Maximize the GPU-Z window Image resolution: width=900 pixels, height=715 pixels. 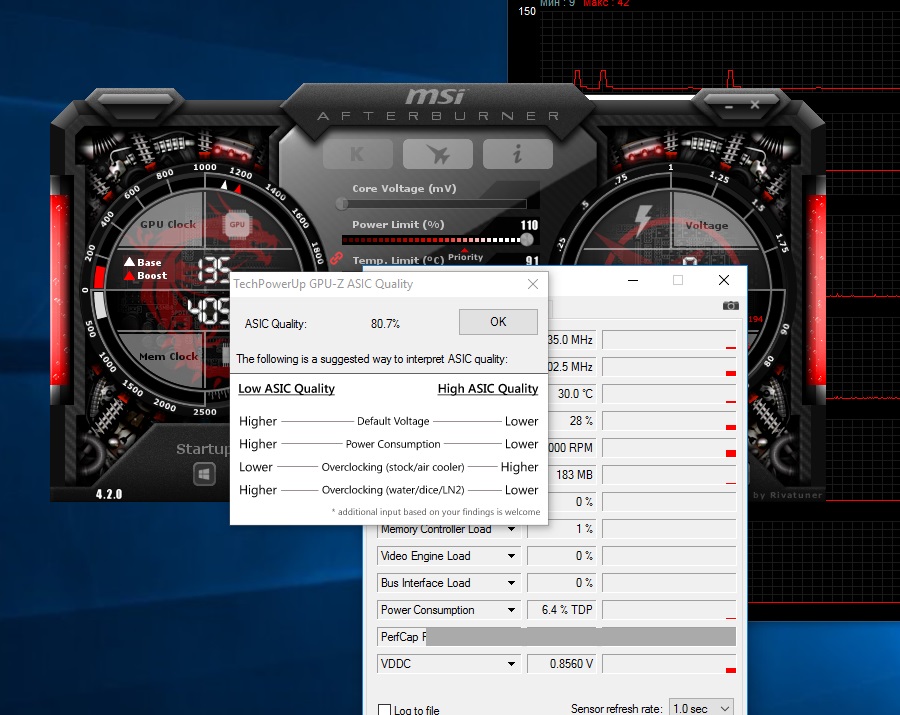[x=678, y=280]
